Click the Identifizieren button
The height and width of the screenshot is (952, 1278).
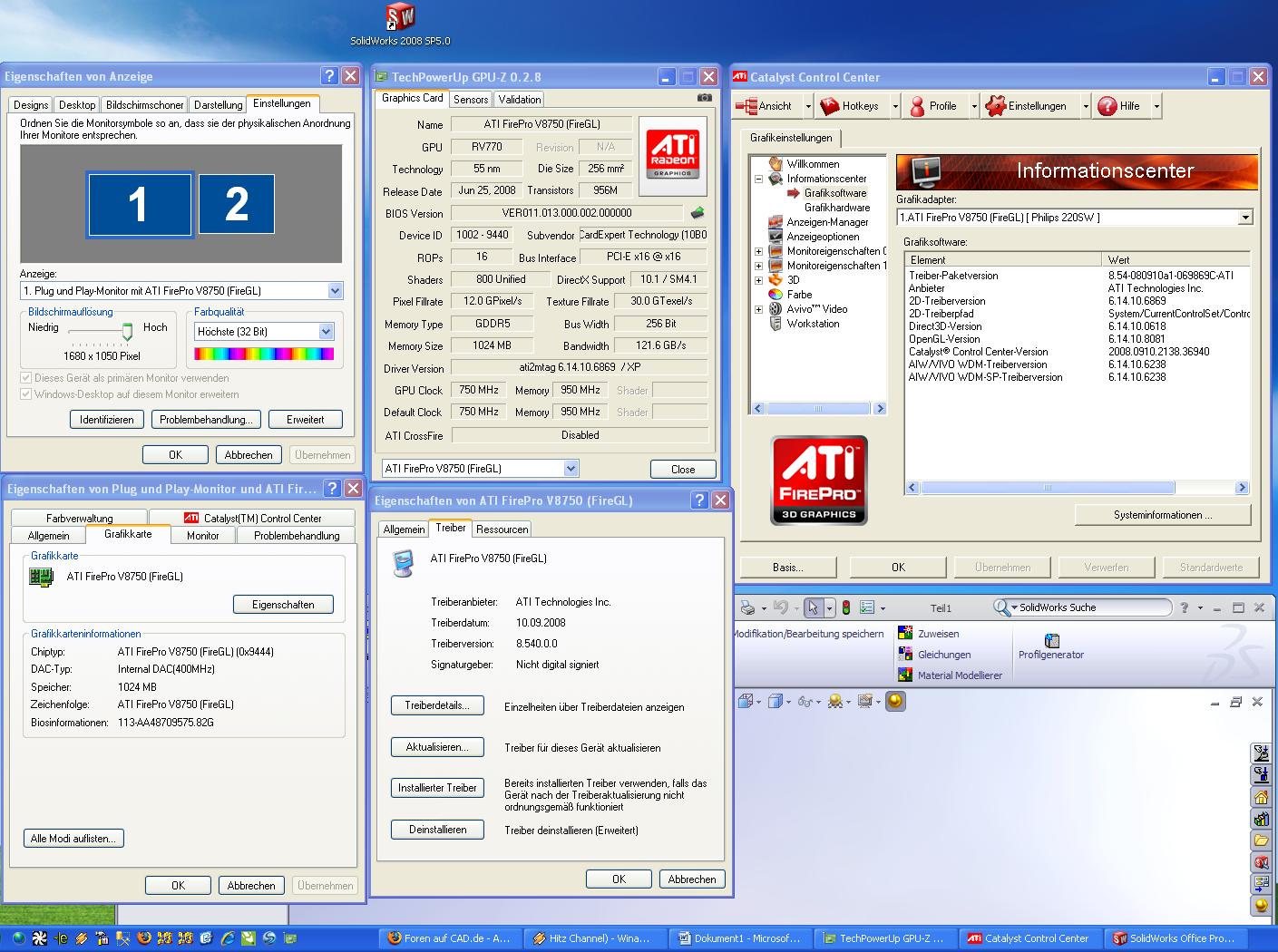point(107,420)
